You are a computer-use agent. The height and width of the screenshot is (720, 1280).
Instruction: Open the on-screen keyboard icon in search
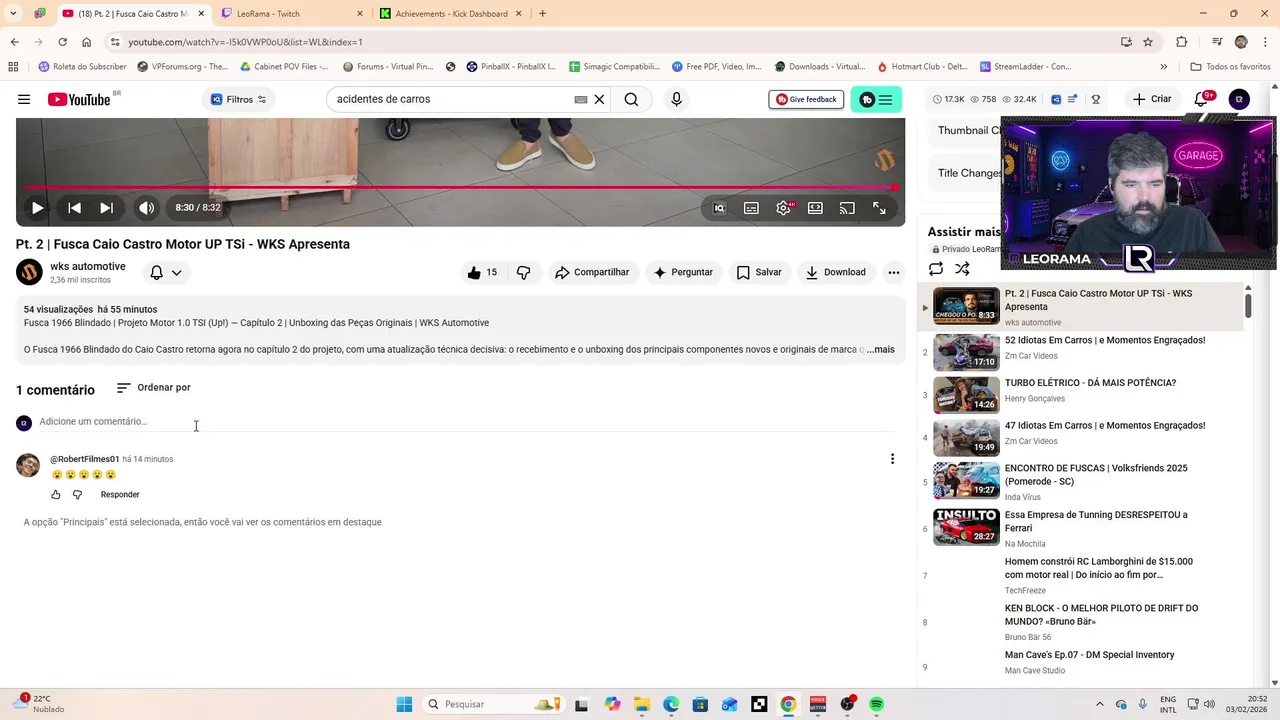coord(580,99)
